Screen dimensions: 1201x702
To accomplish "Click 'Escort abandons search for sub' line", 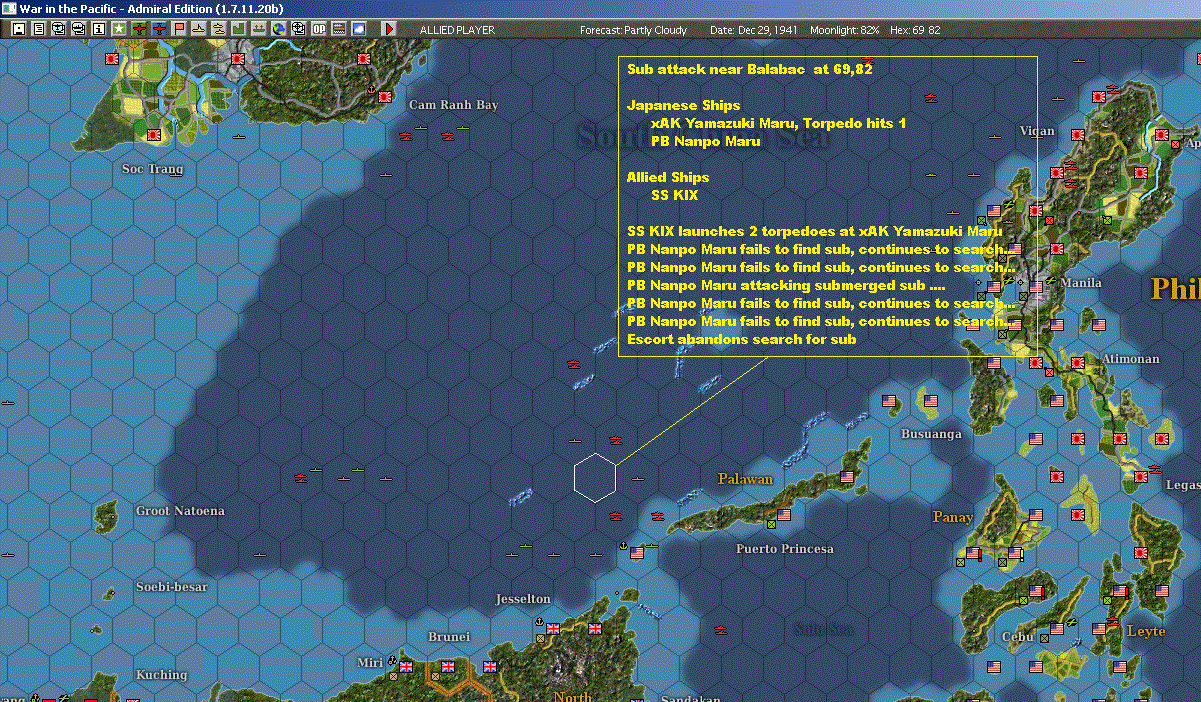I will (x=742, y=339).
